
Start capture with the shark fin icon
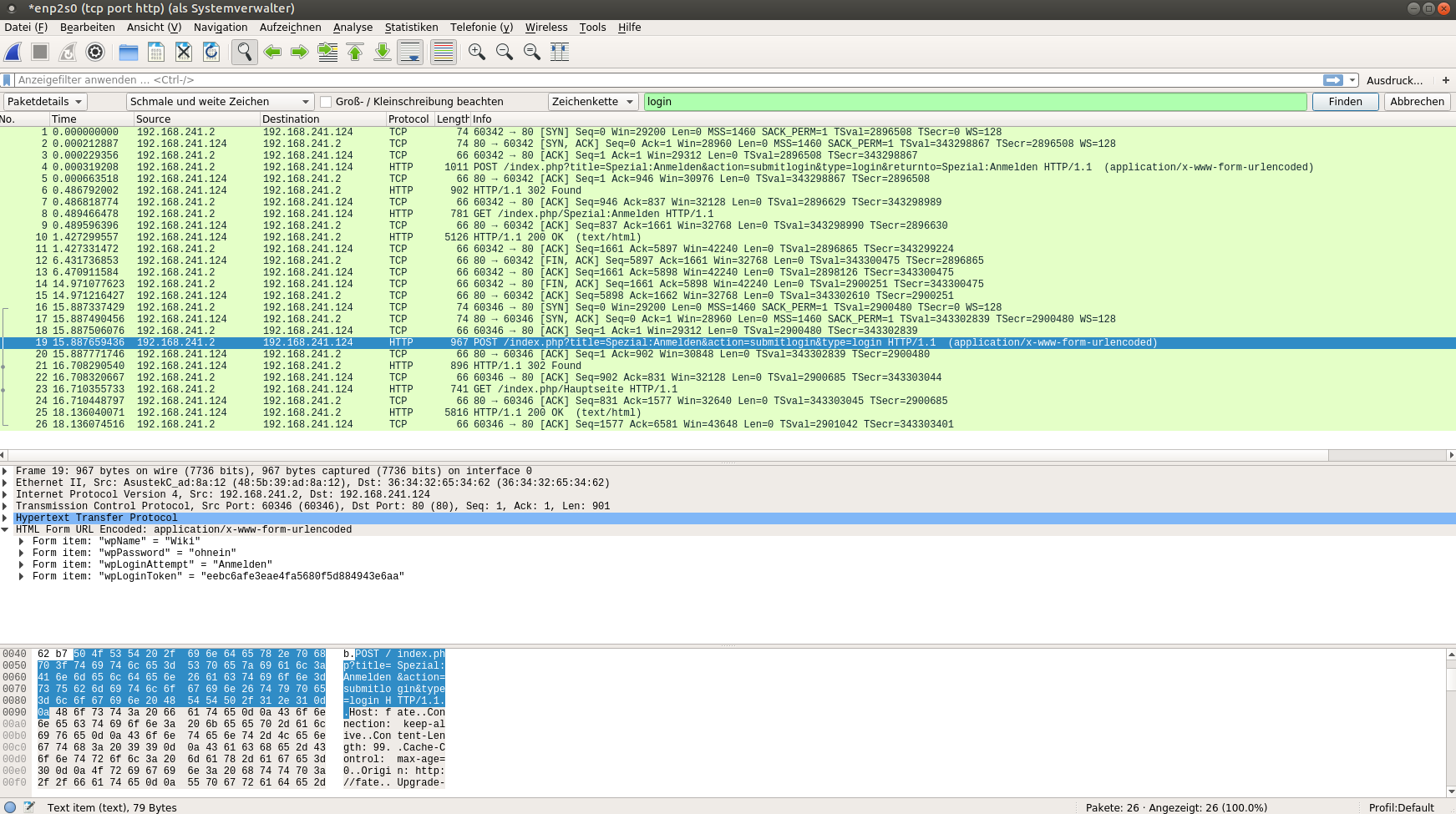(13, 52)
